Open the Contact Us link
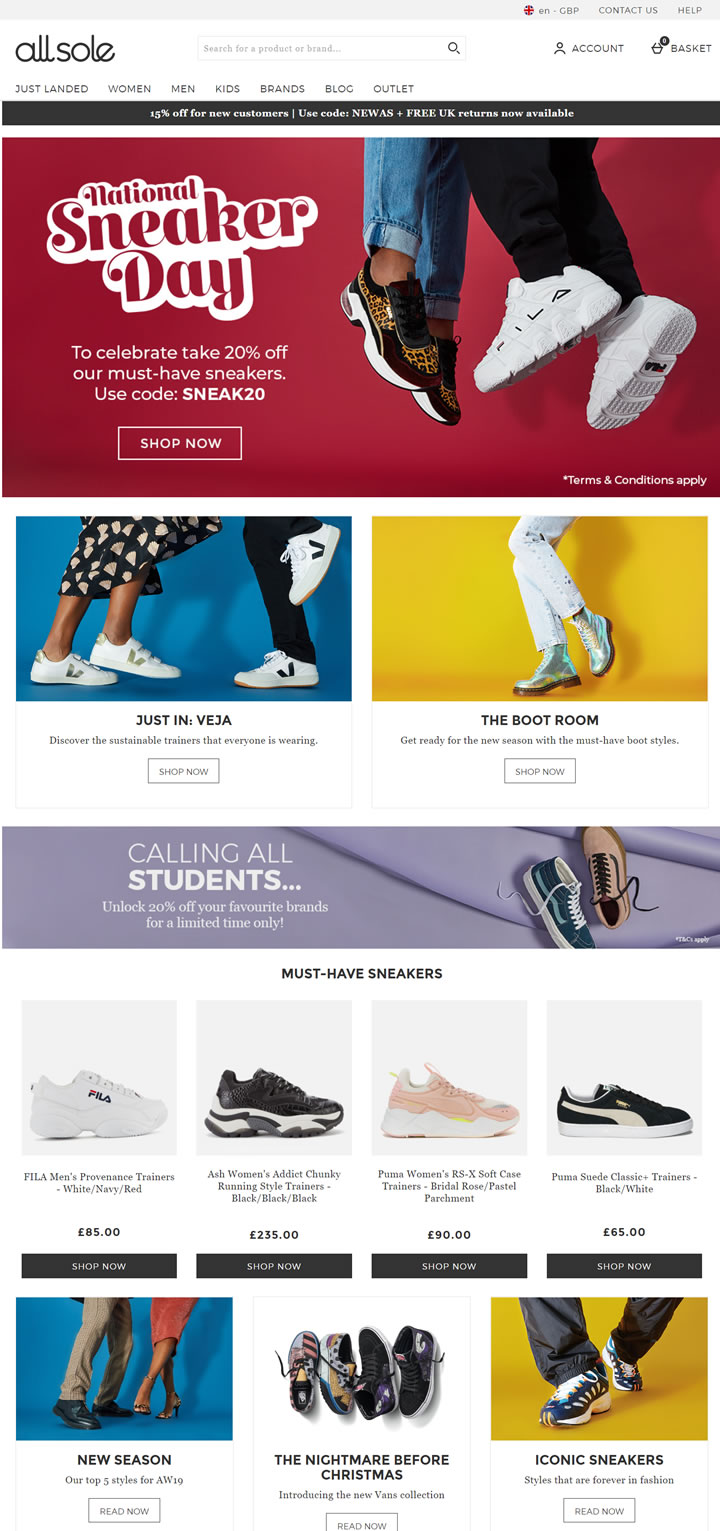The width and height of the screenshot is (720, 1531). (628, 10)
